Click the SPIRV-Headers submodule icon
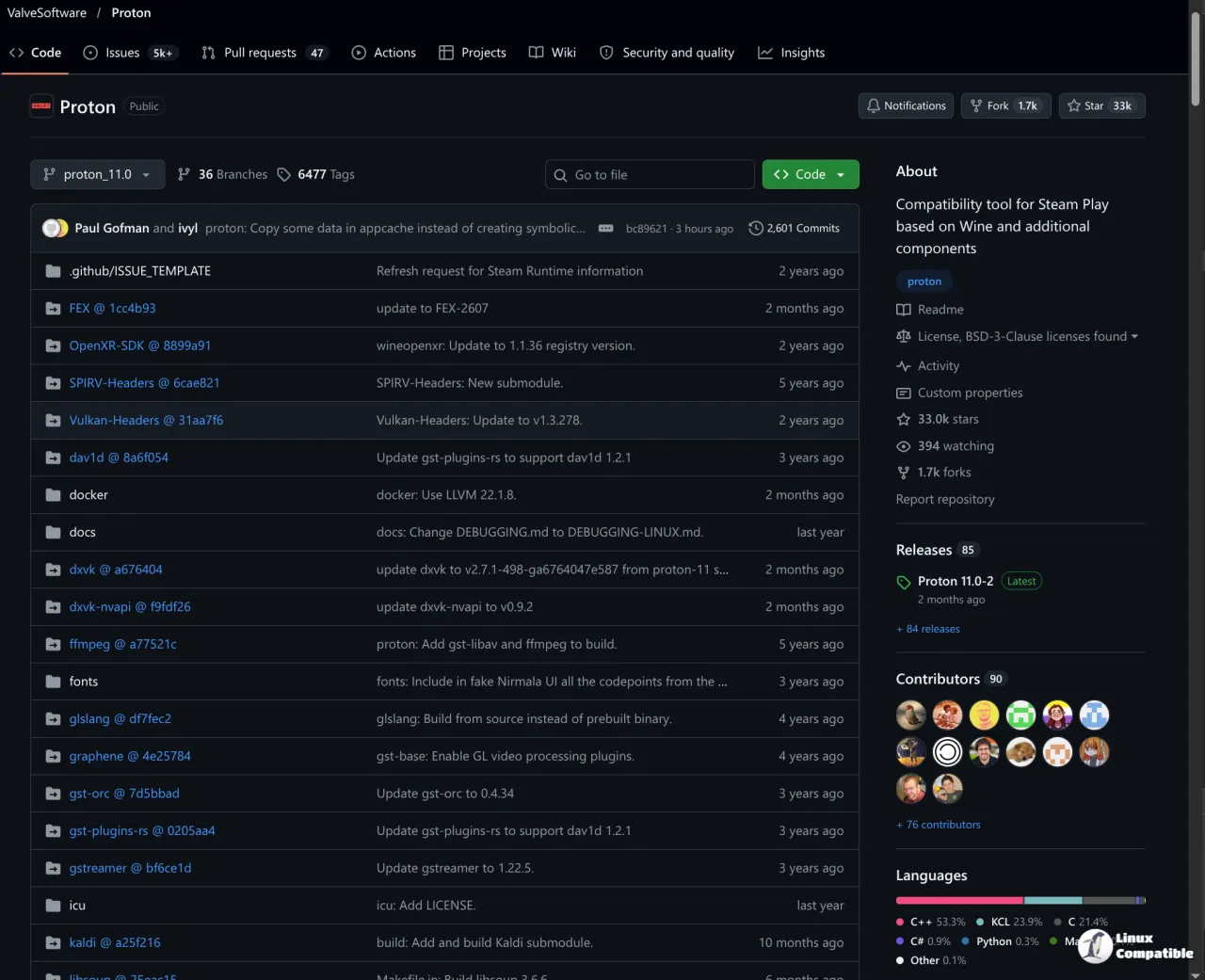 53,383
